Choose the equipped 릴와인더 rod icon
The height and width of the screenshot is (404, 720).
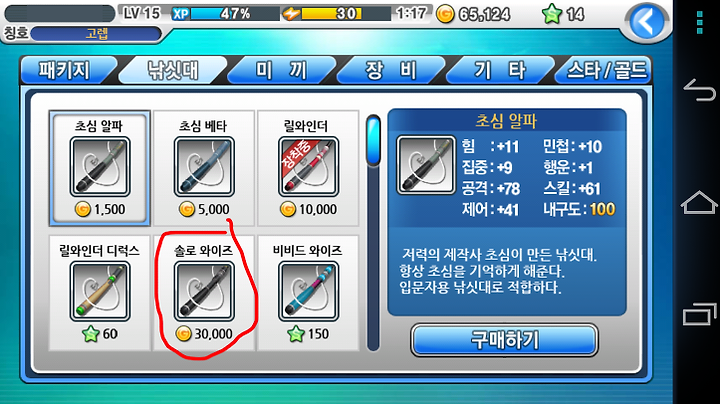point(308,167)
